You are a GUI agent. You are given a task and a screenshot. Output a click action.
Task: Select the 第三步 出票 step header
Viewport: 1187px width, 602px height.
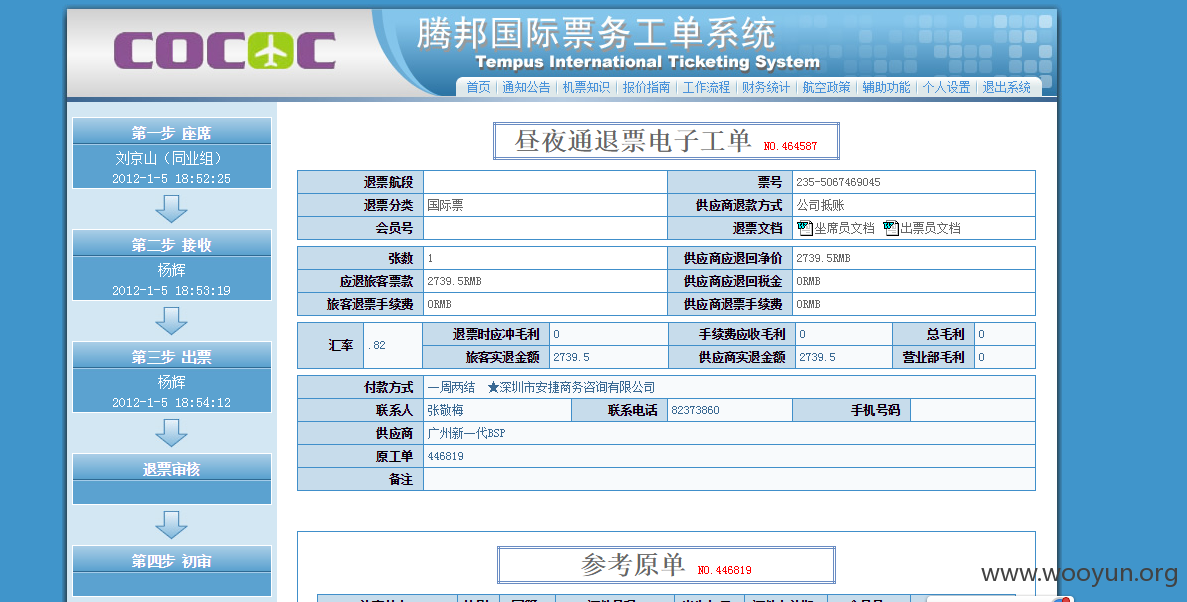click(x=172, y=356)
